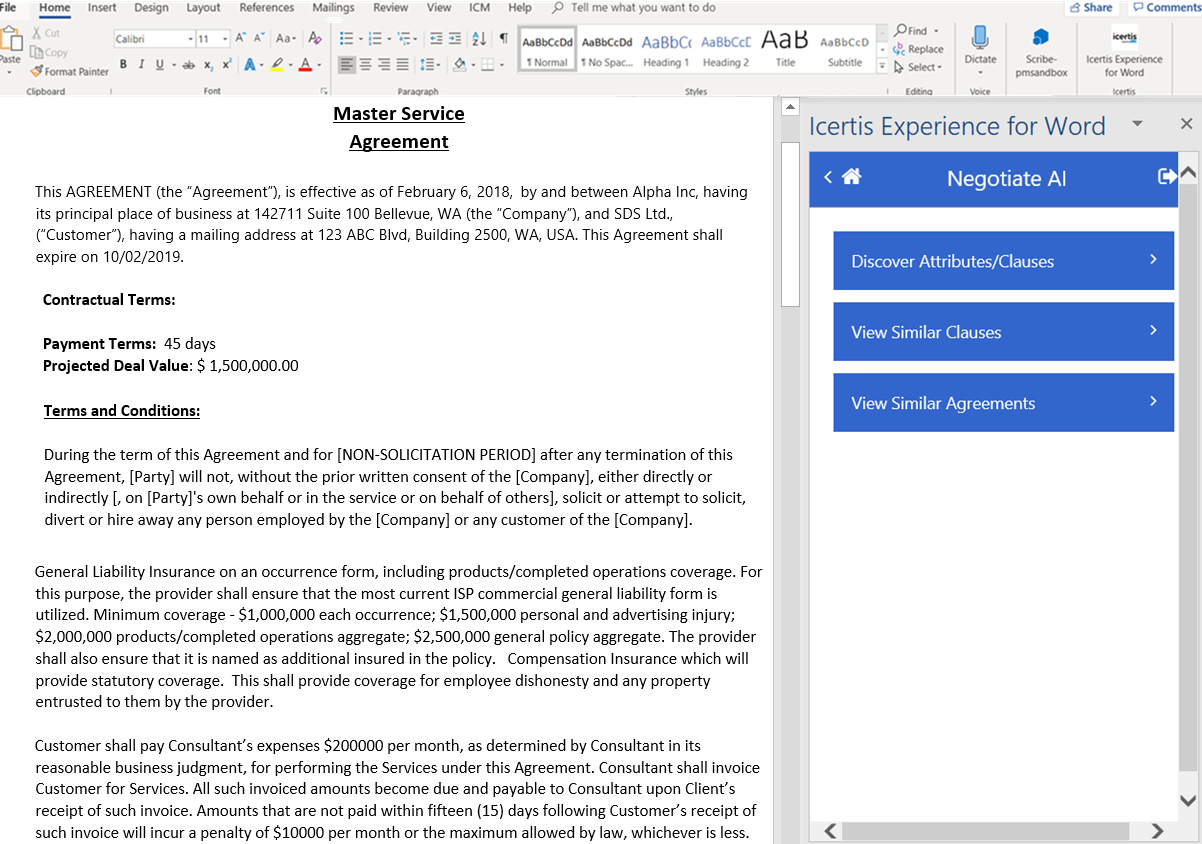Open Discover Attributes/Clauses

(x=1003, y=261)
